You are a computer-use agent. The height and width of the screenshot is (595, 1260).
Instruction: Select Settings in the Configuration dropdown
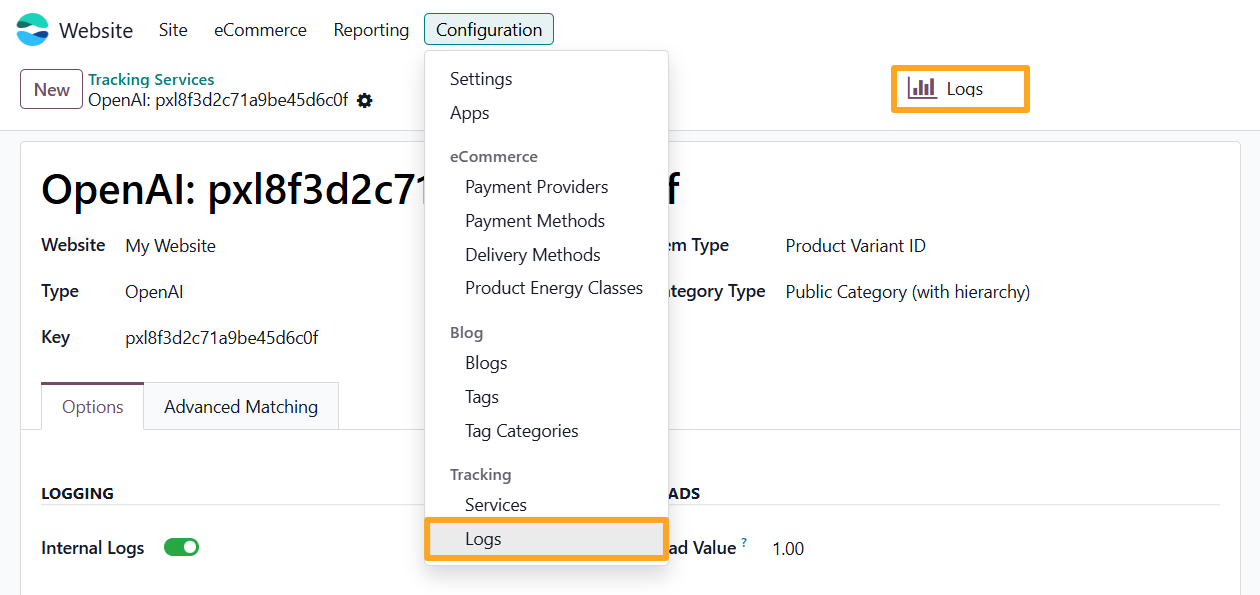pos(546,79)
